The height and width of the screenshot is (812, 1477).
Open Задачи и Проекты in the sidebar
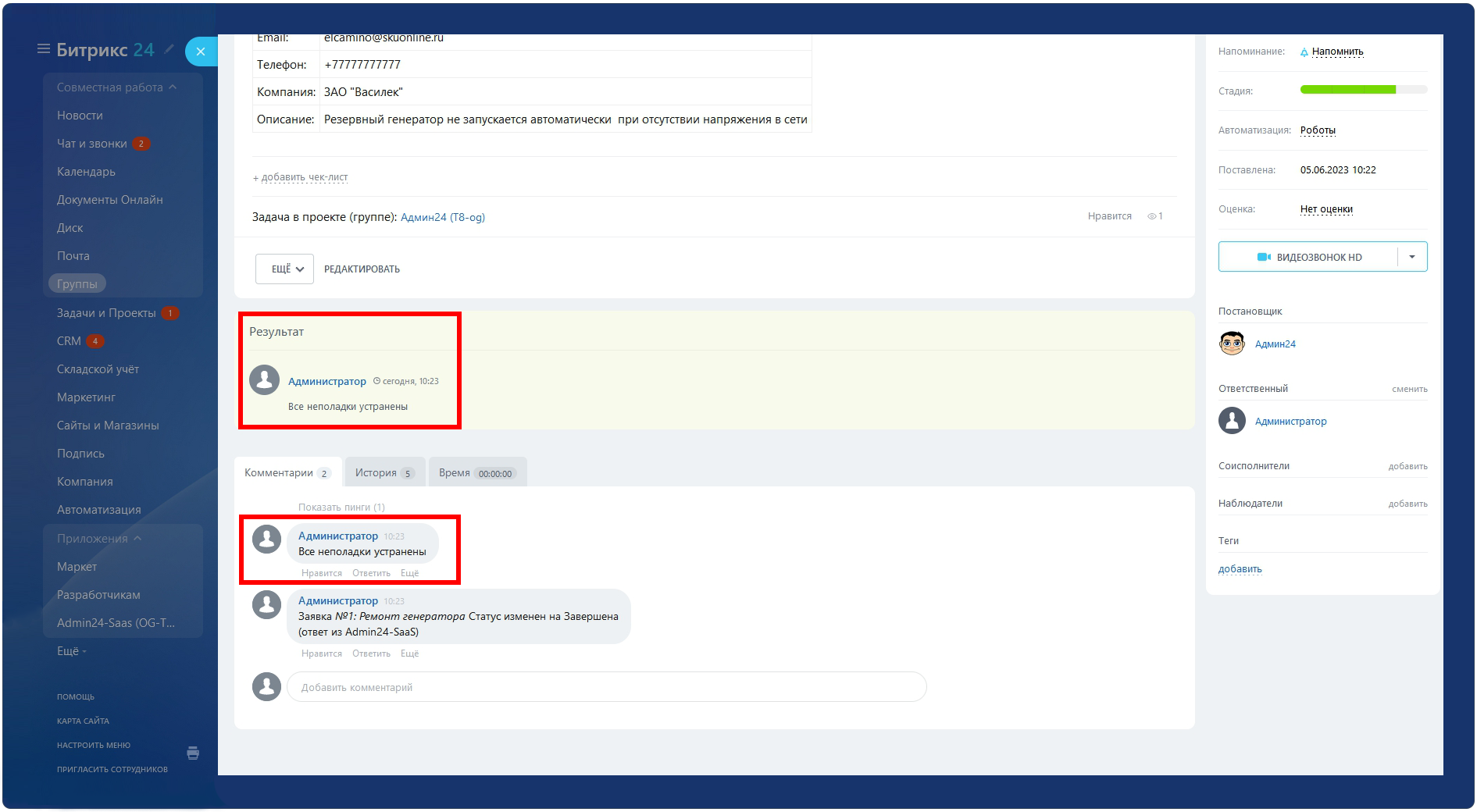[106, 313]
